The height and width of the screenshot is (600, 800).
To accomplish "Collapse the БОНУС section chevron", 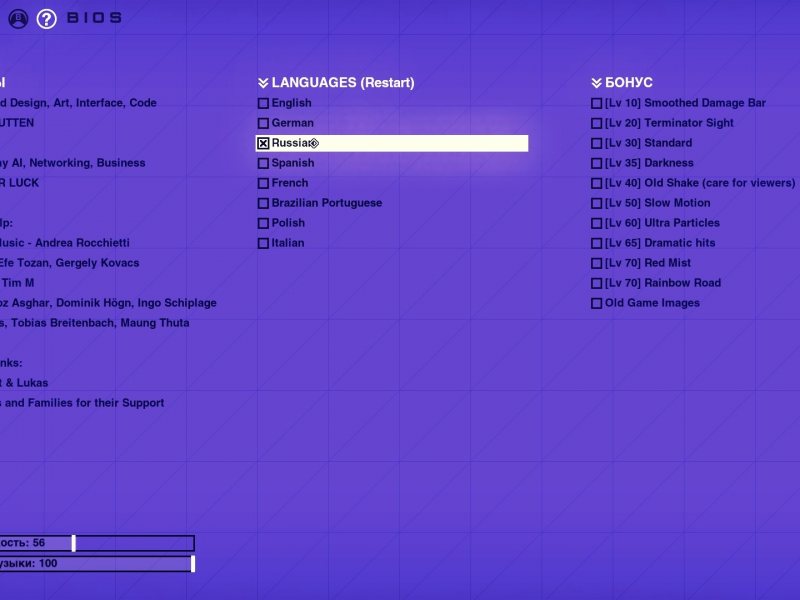I will 596,83.
